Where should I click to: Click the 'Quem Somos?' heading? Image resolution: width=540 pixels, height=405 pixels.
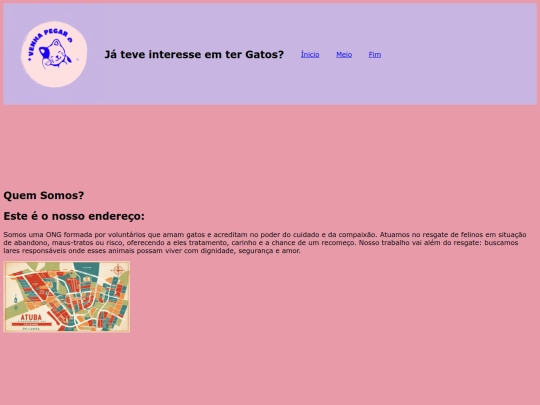tap(44, 195)
